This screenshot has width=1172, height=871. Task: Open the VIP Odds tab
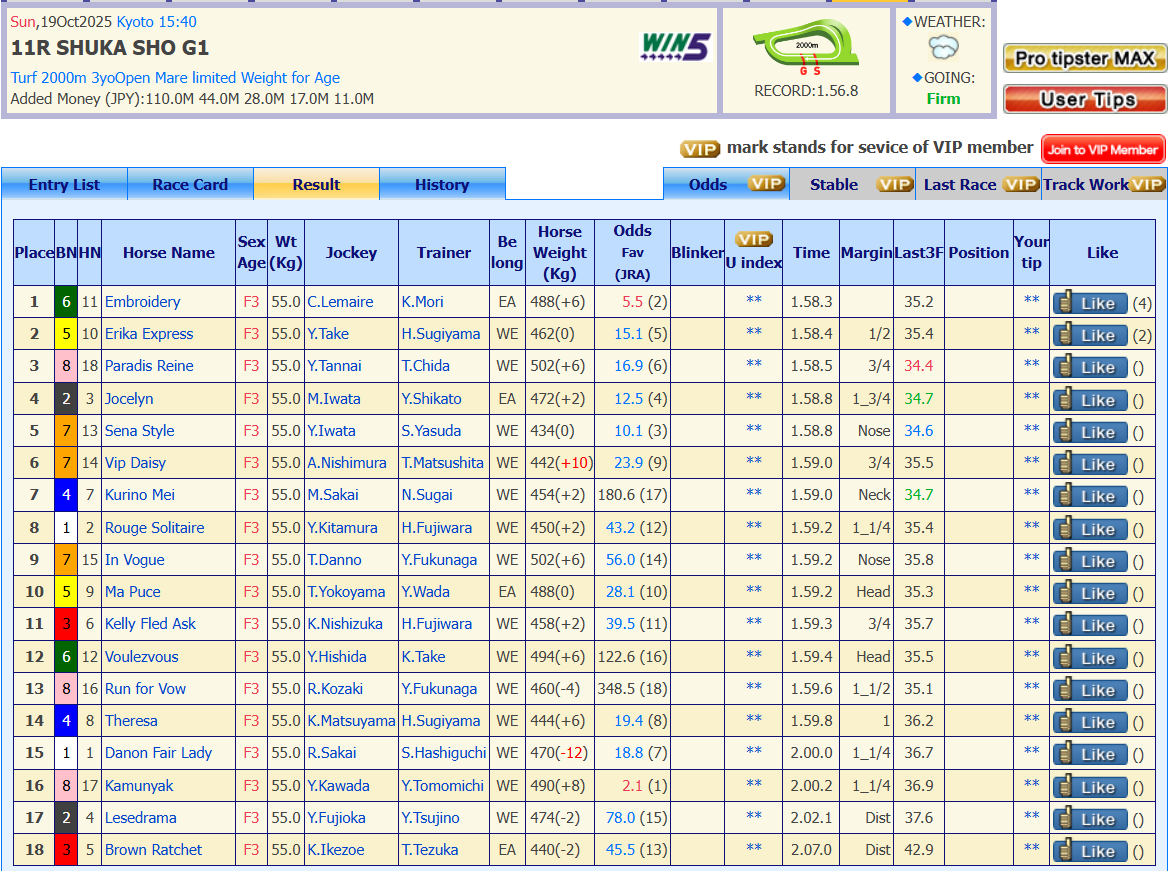[x=726, y=184]
